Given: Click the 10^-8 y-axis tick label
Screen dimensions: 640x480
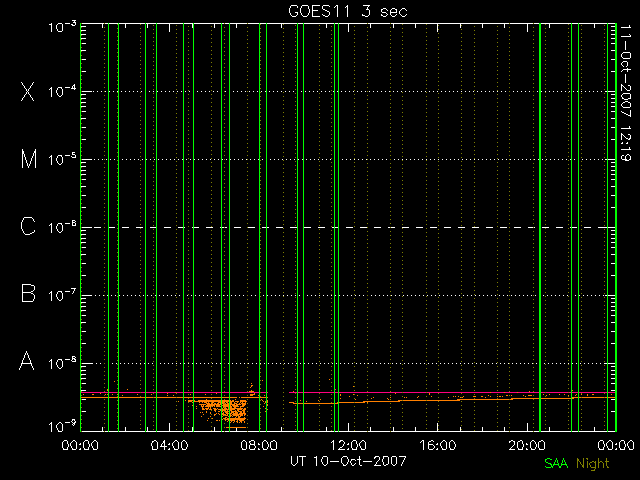Looking at the screenshot, I should [x=62, y=363].
